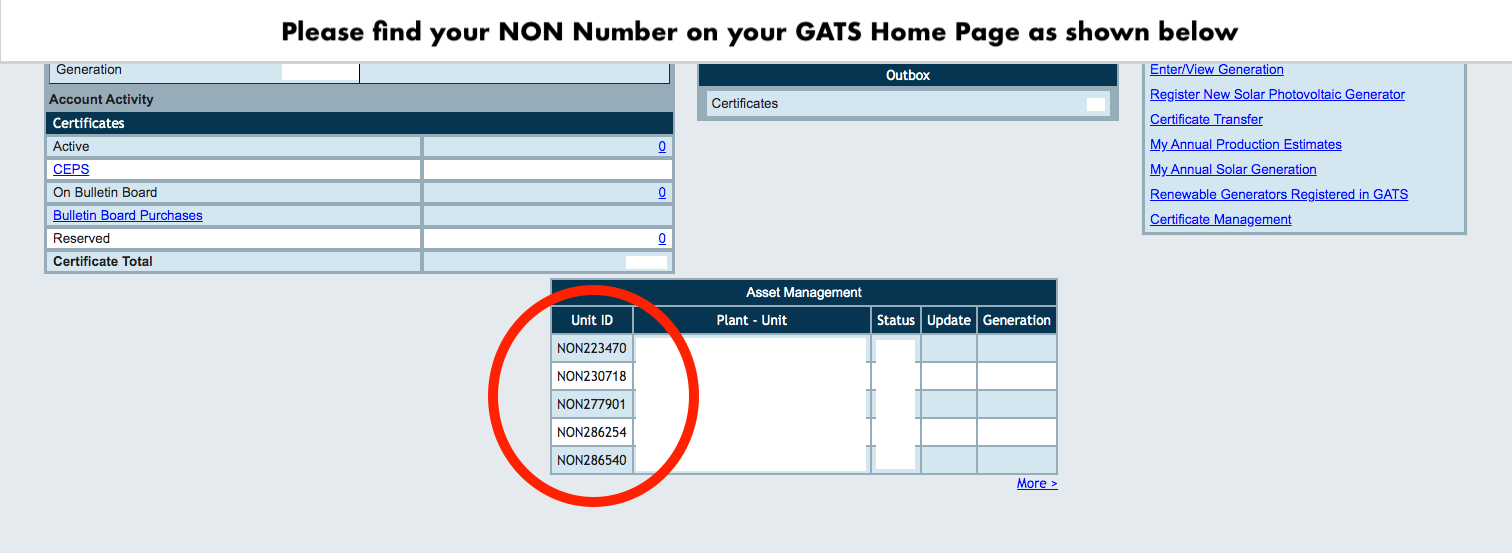Click the Plant - Unit column header
Image resolution: width=1512 pixels, height=553 pixels.
[752, 320]
